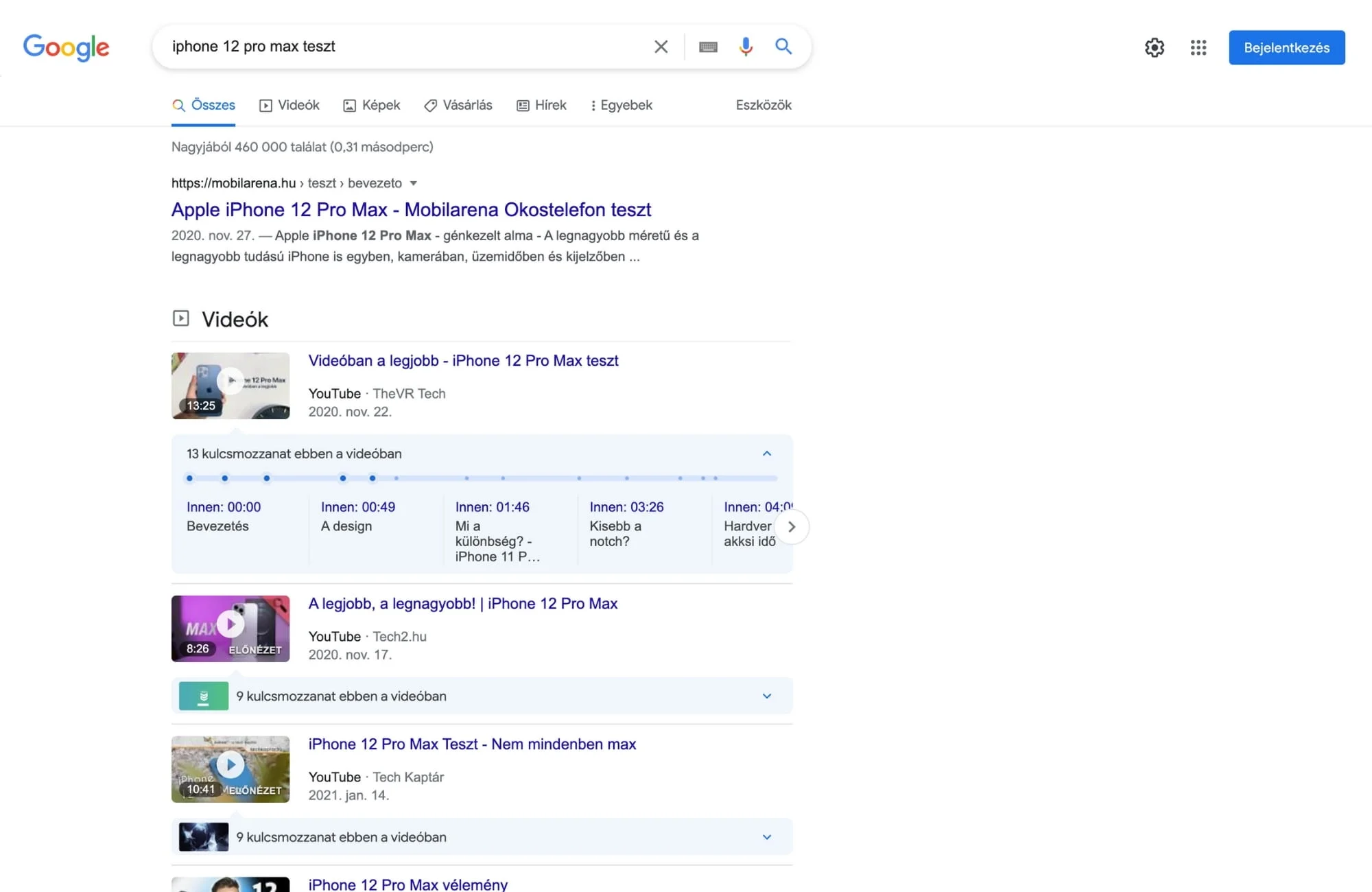Open Google settings gear icon
The height and width of the screenshot is (892, 1372).
(x=1155, y=47)
